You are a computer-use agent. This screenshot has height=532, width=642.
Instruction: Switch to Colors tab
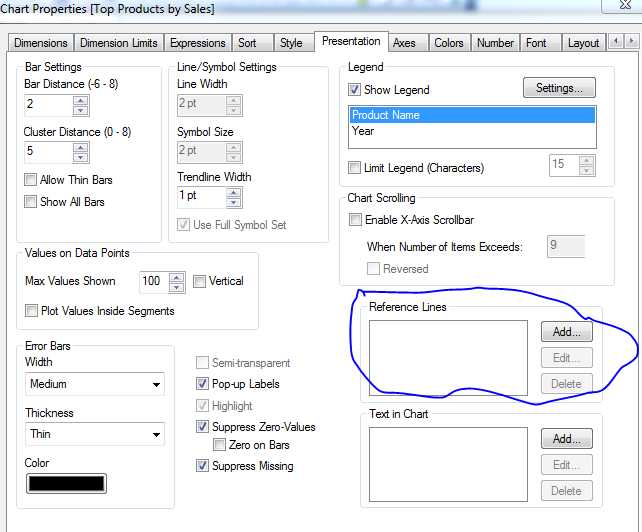click(449, 43)
